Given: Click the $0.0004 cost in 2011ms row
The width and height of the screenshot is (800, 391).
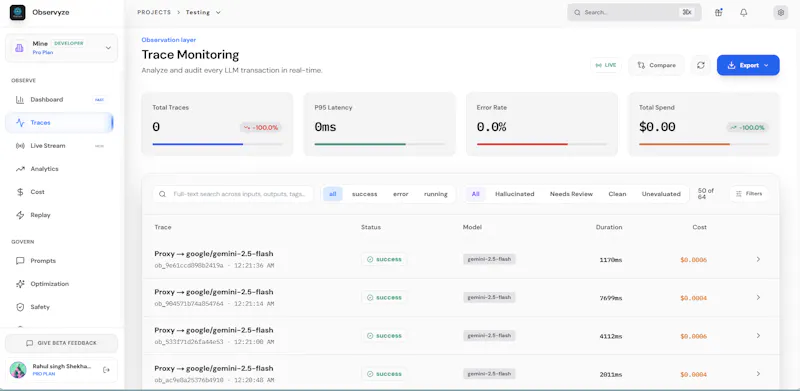Looking at the screenshot, I should pyautogui.click(x=693, y=375).
